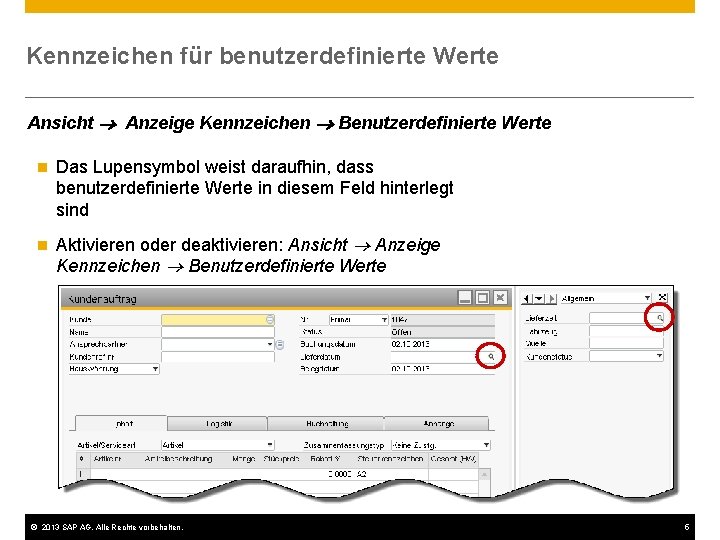The image size is (720, 540).
Task: Click into the Quelle field in the side panel
Action: coord(626,343)
